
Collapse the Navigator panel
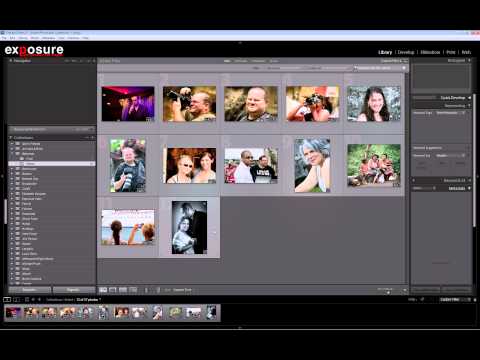click(11, 61)
